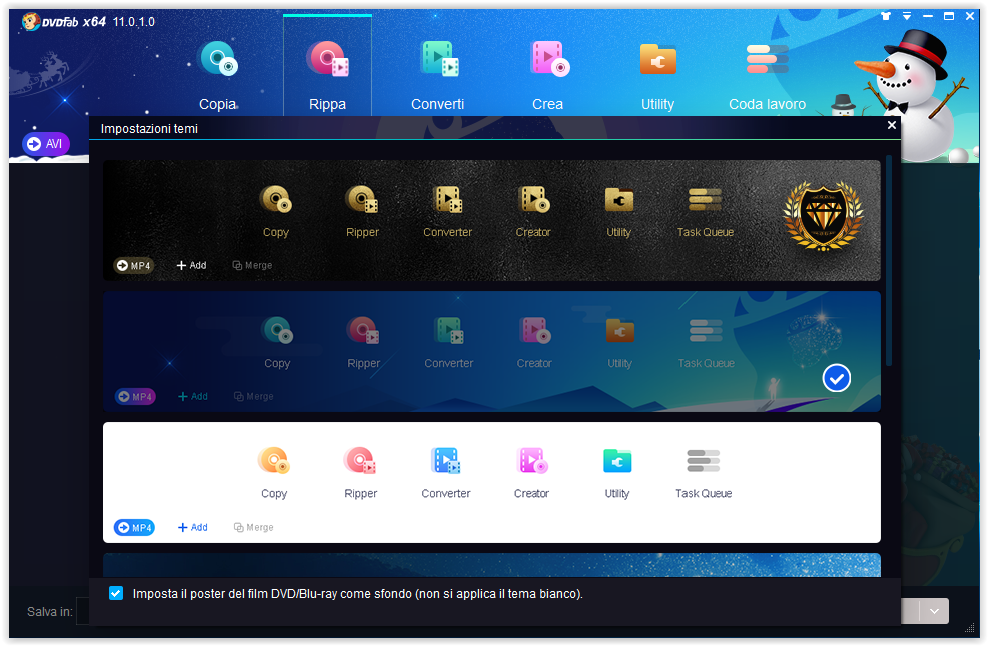The width and height of the screenshot is (988, 646).
Task: Click Merge in white theme preview
Action: point(253,528)
